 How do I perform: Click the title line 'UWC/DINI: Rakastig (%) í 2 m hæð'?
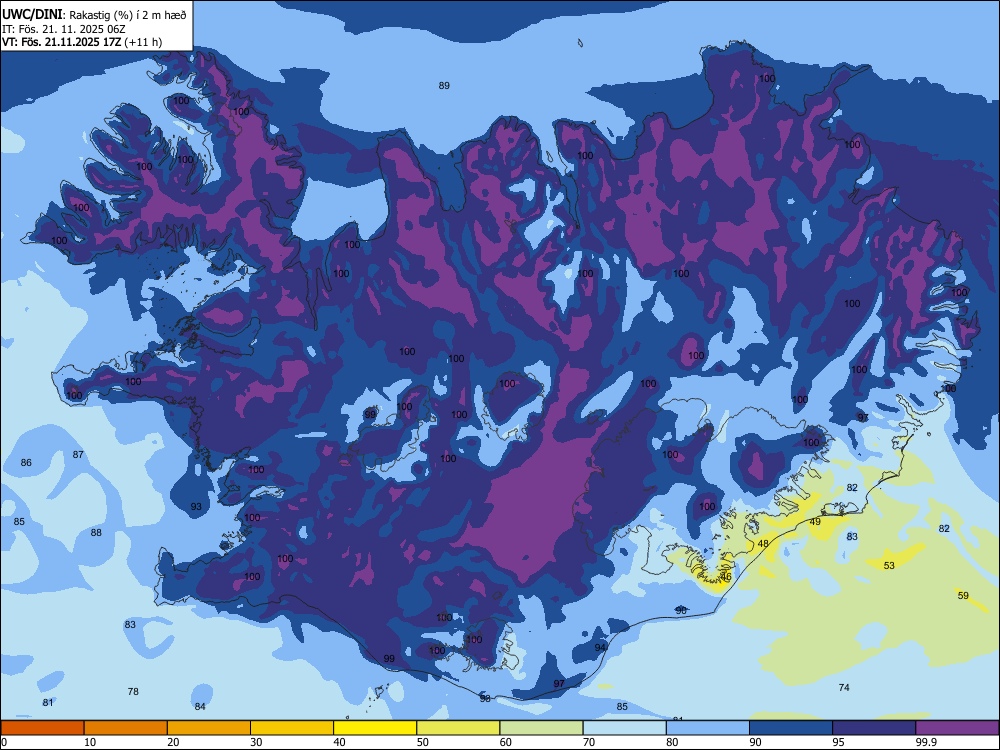(94, 15)
